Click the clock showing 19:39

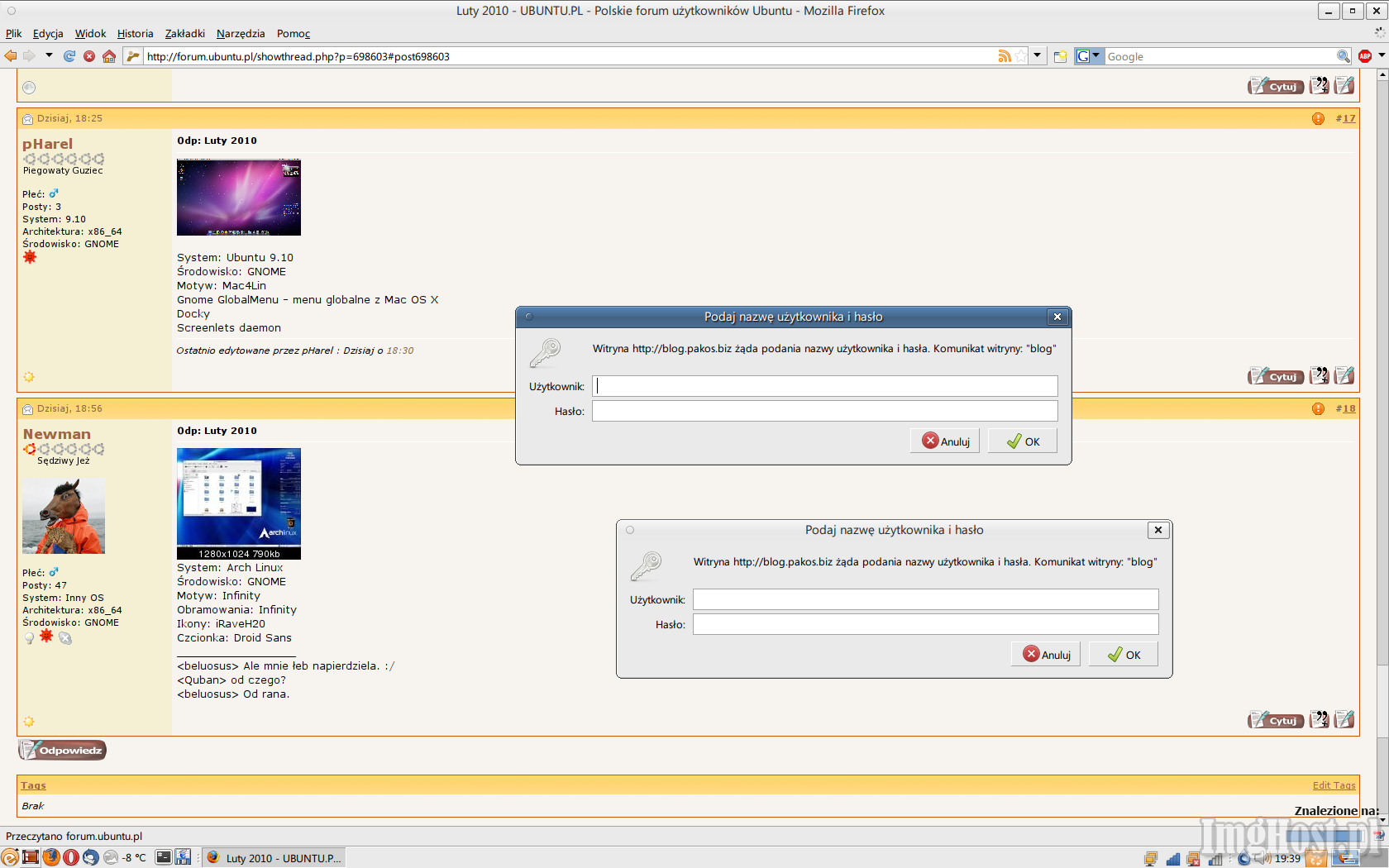point(1287,858)
